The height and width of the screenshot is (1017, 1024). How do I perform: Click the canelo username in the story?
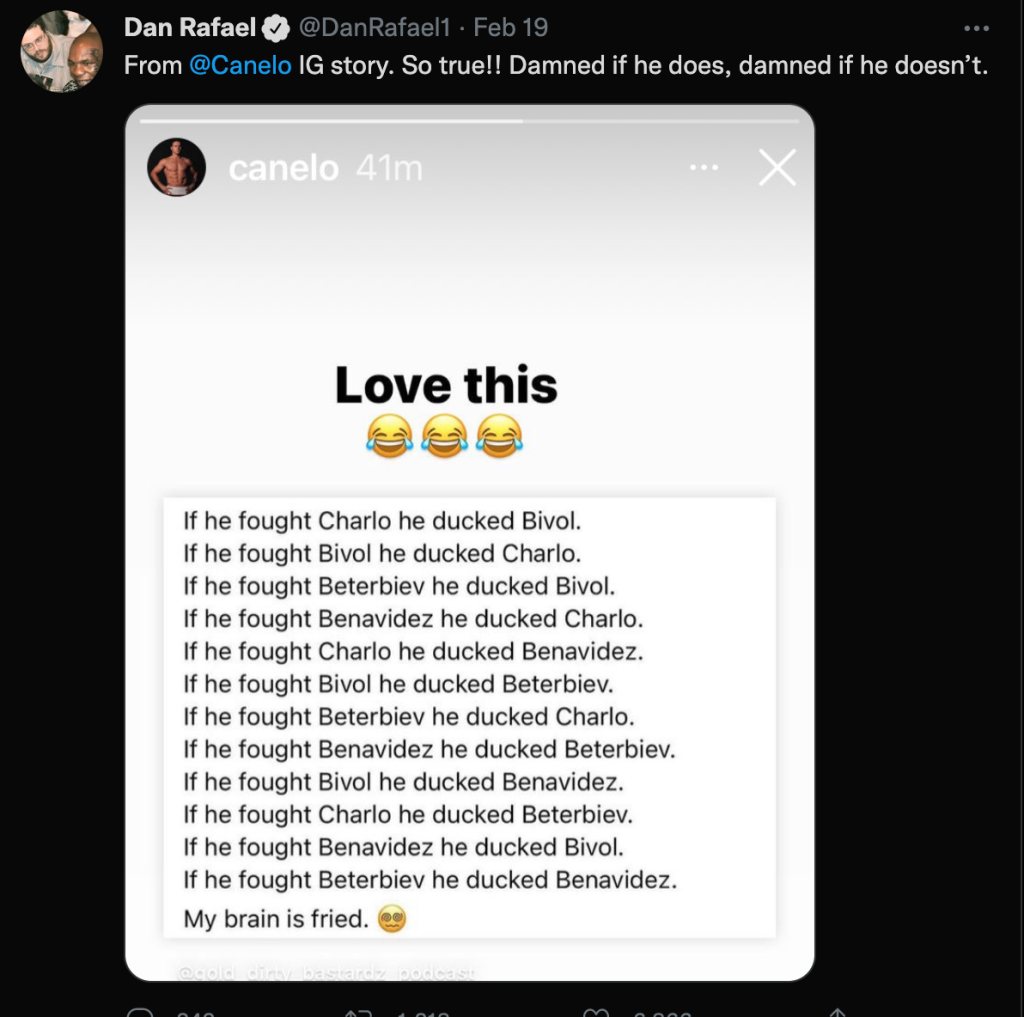(283, 169)
